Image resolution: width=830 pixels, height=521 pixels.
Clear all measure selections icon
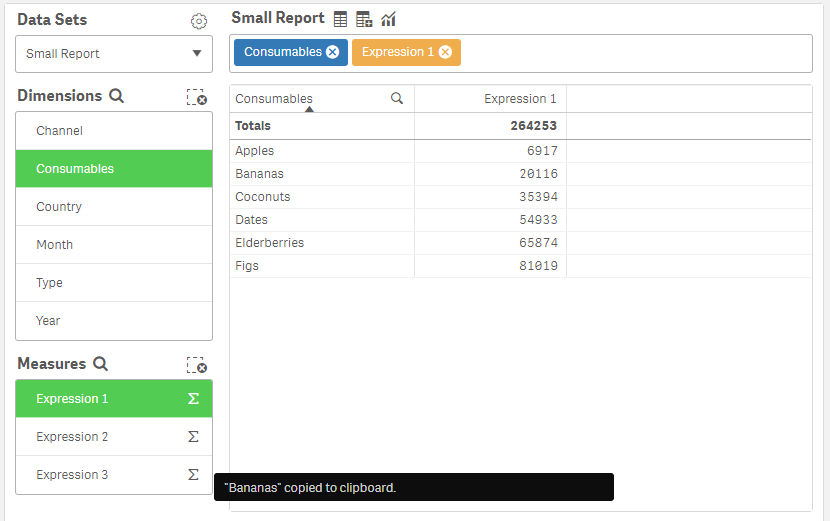tap(196, 365)
